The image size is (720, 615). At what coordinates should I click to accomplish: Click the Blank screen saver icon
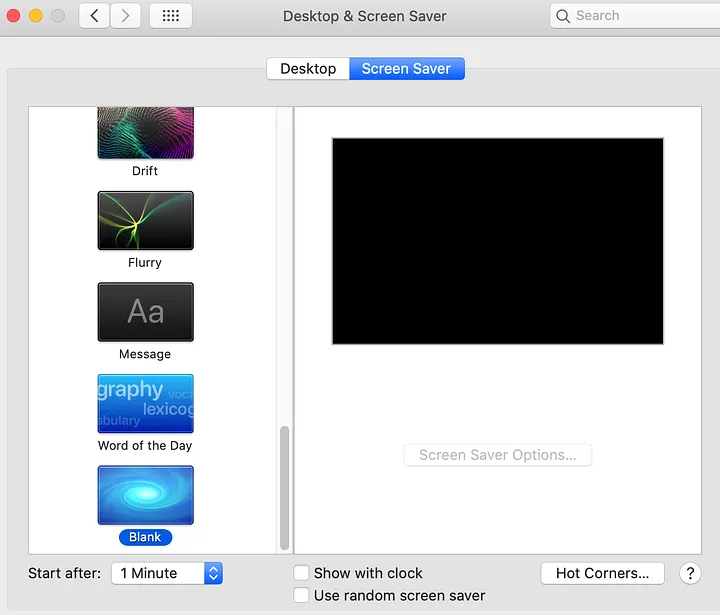coord(145,495)
